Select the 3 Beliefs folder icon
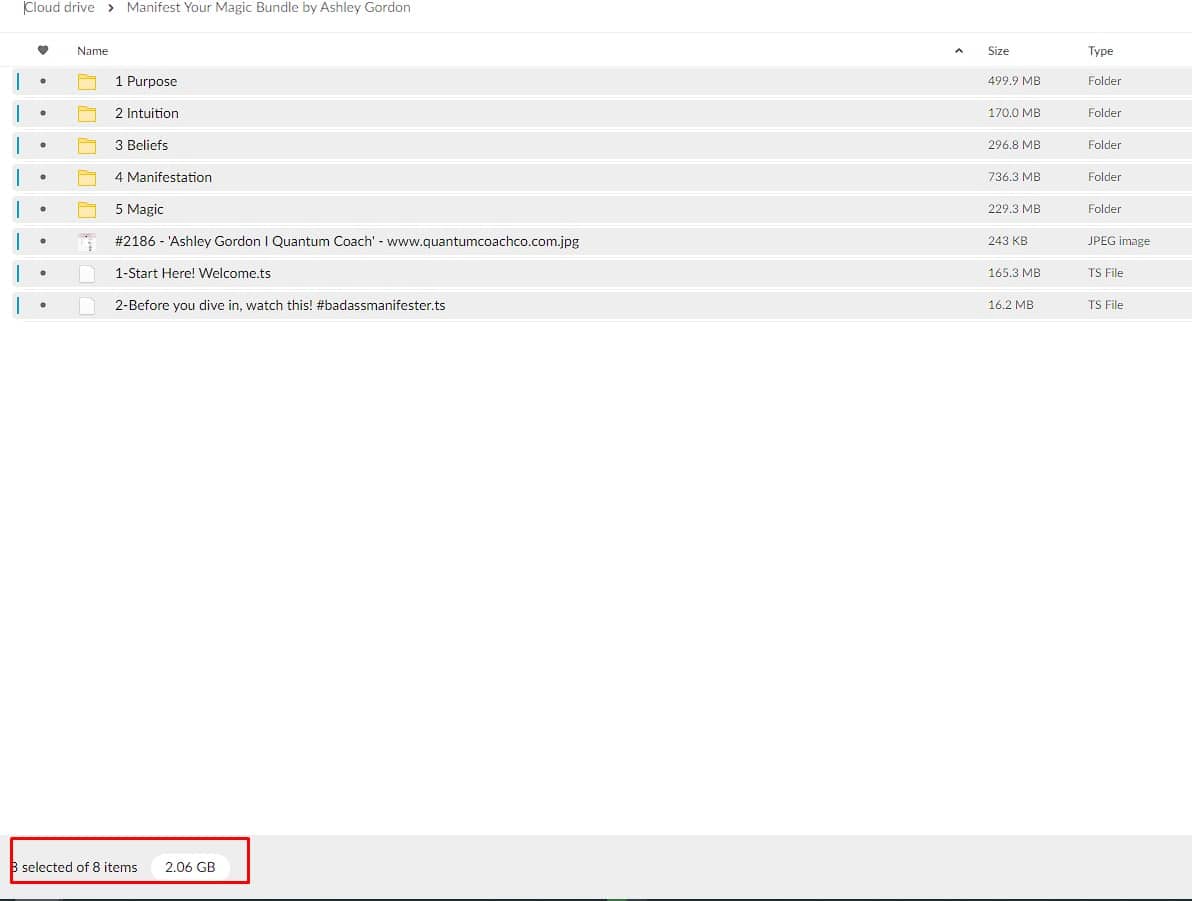The image size is (1192, 901). click(x=87, y=146)
